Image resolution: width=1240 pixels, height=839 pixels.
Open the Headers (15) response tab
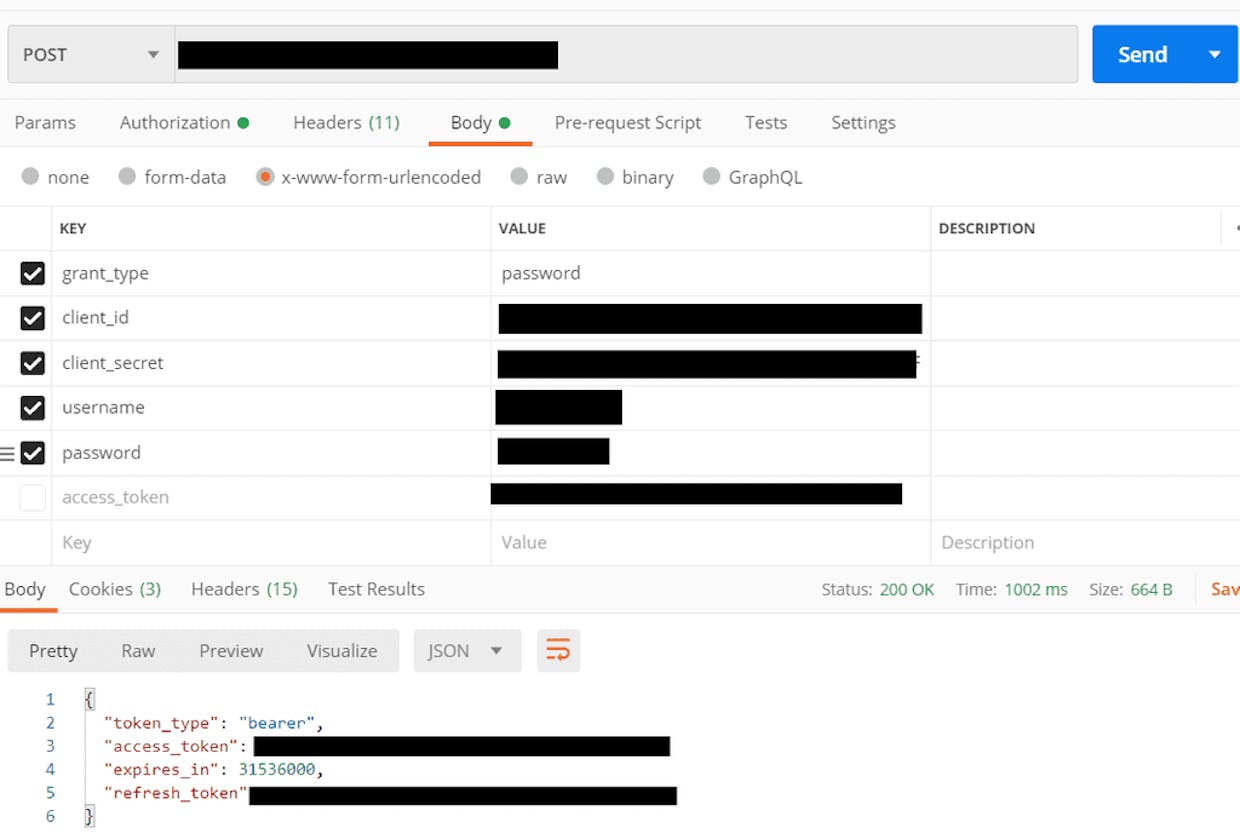click(244, 589)
